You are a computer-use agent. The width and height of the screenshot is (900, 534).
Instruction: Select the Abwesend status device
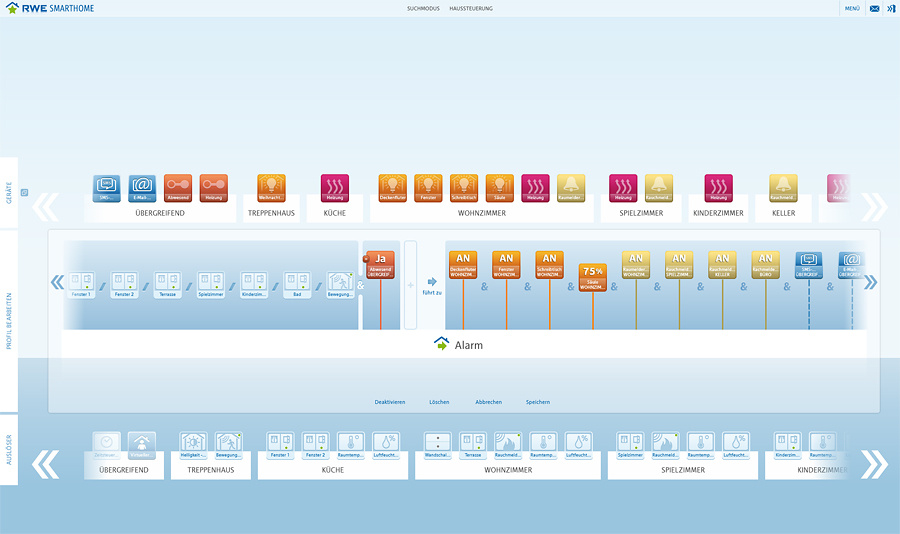click(x=178, y=188)
